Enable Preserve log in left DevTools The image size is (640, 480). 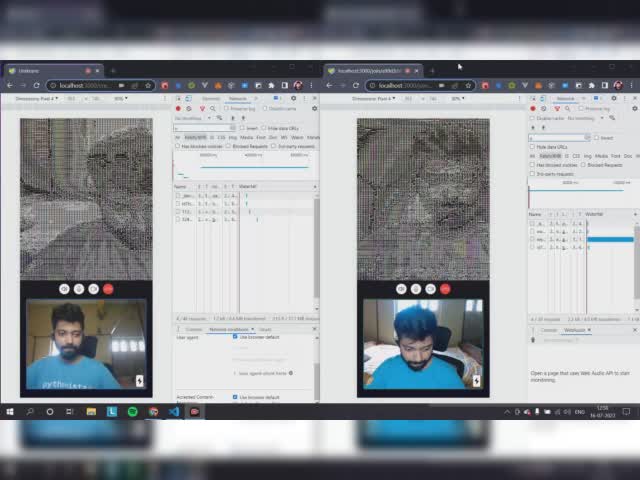pyautogui.click(x=226, y=109)
